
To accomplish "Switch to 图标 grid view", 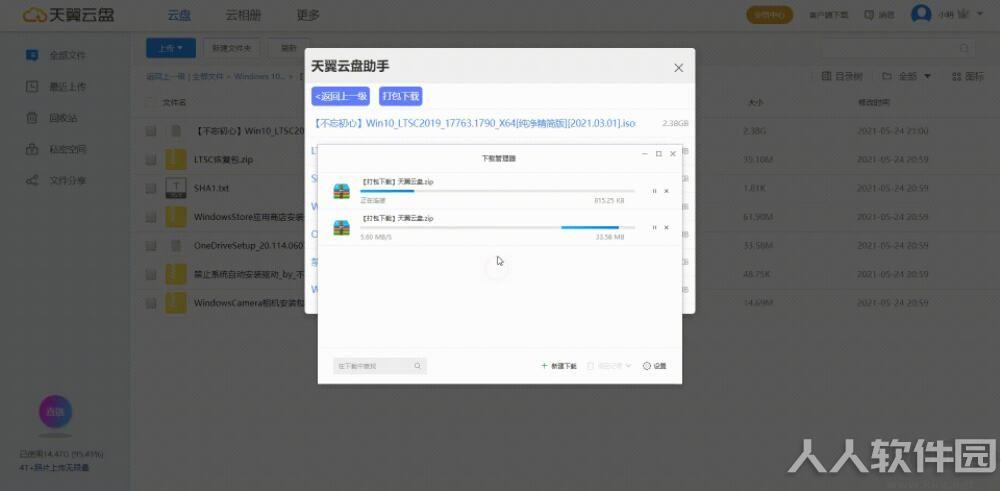I will coord(968,77).
